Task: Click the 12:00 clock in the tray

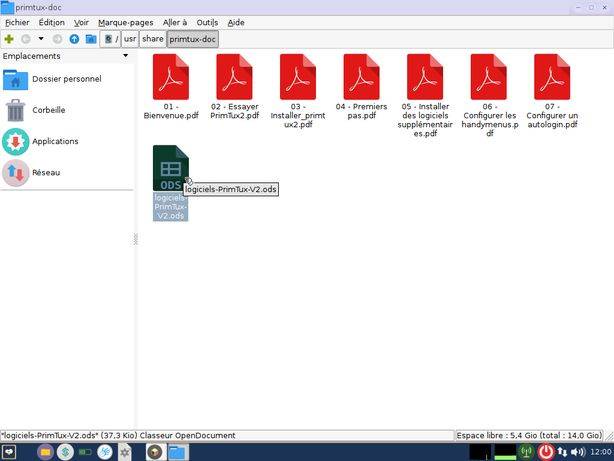Action: [x=601, y=452]
